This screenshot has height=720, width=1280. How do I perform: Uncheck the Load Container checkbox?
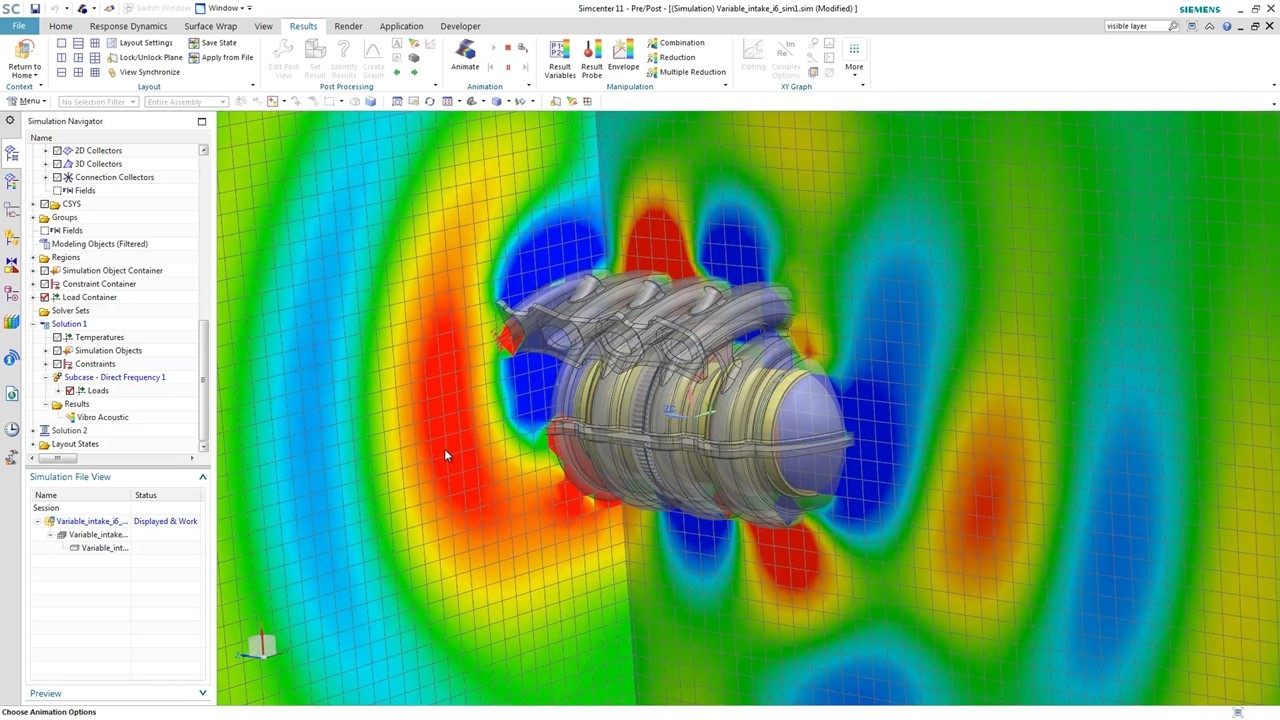tap(45, 297)
